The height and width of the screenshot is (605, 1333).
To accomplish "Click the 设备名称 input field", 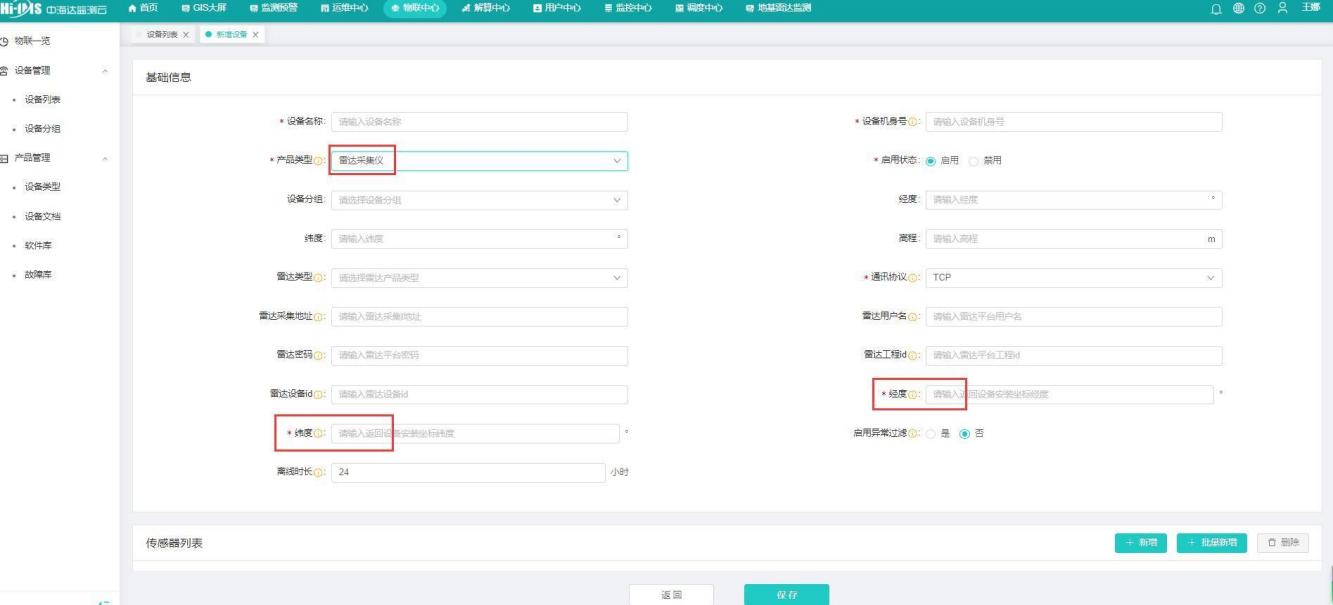I will pyautogui.click(x=479, y=122).
